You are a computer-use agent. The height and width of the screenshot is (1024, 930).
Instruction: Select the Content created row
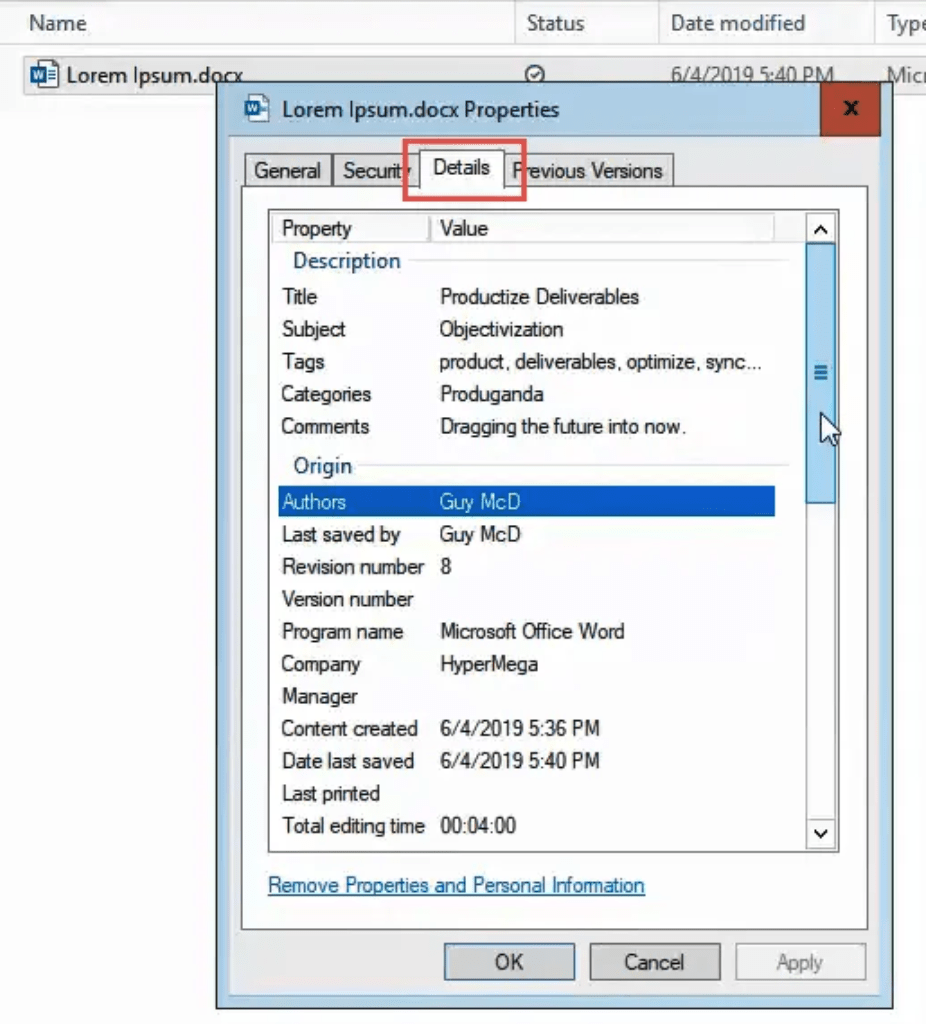click(526, 728)
